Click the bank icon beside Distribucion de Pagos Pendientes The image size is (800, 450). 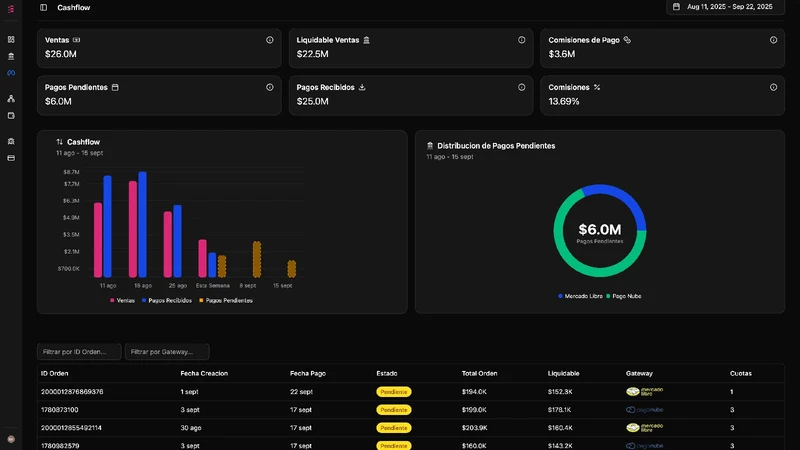430,145
